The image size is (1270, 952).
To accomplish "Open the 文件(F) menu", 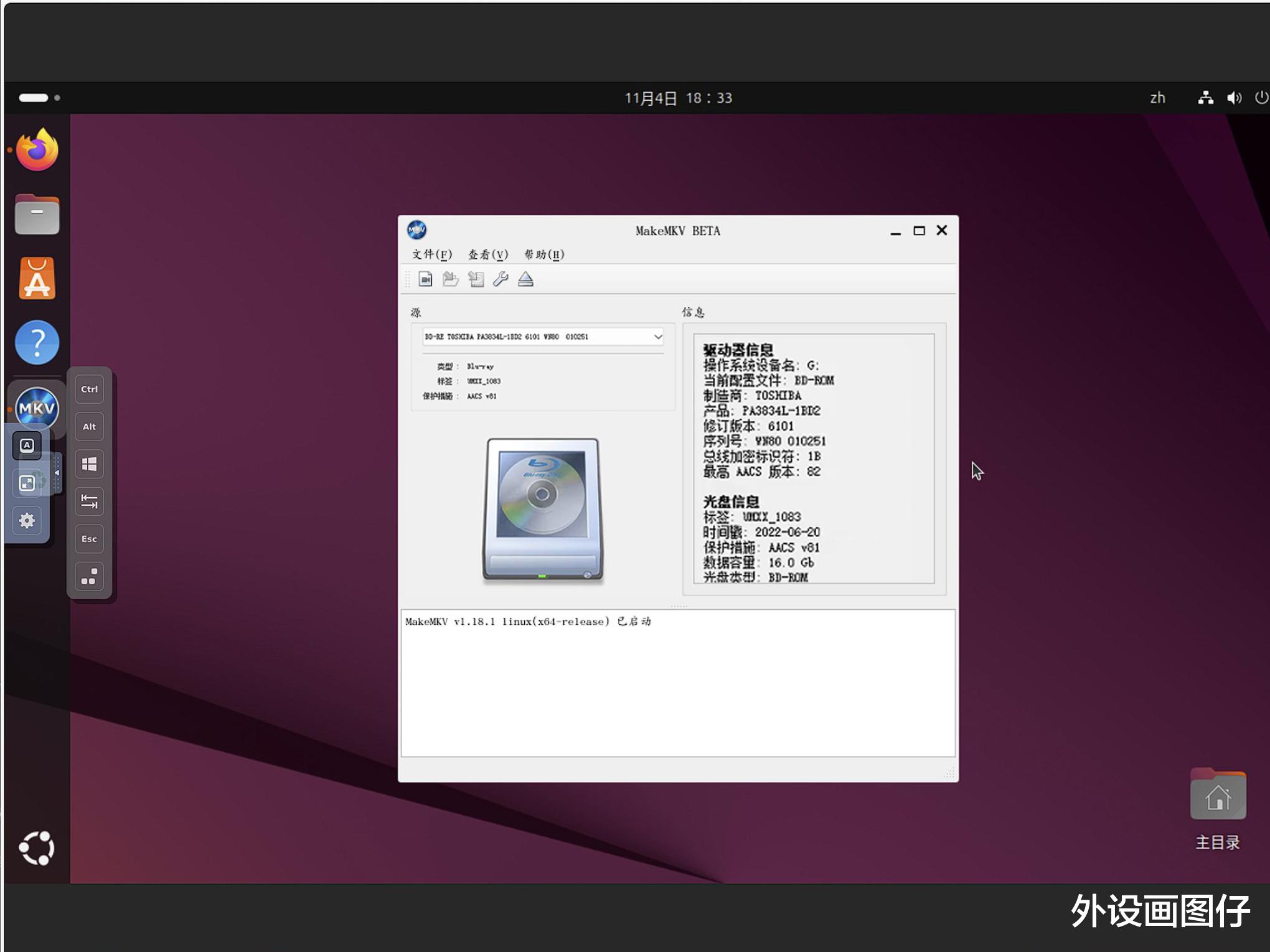I will [x=431, y=254].
